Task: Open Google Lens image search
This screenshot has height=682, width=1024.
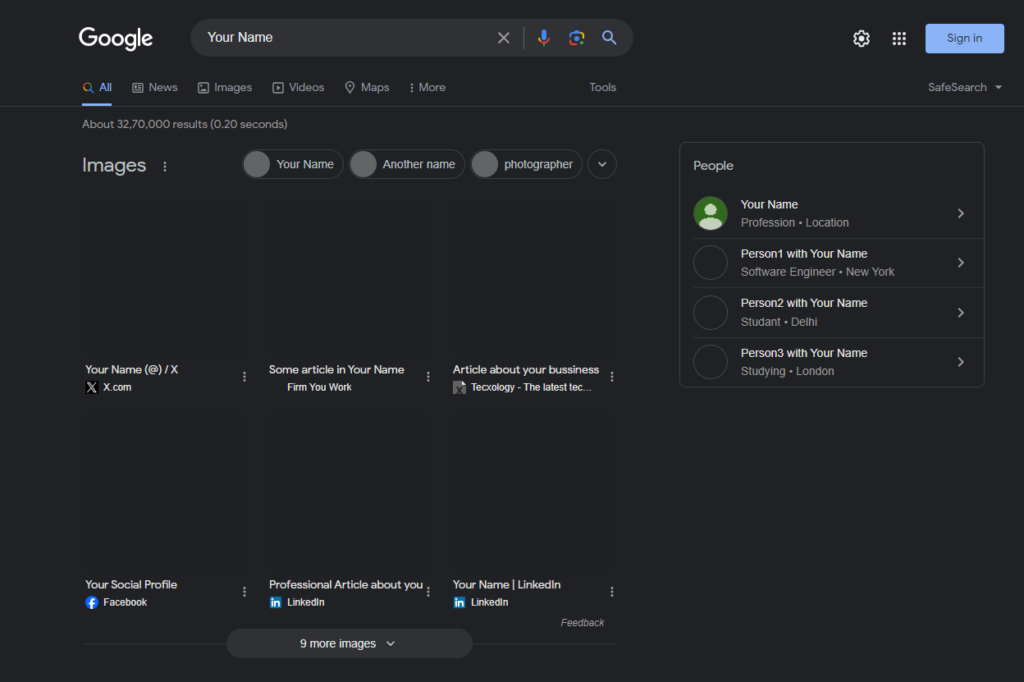Action: 576,38
